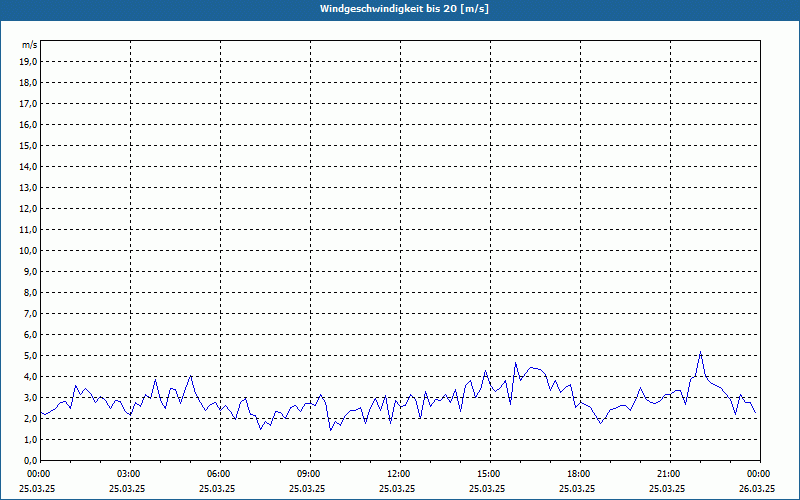The height and width of the screenshot is (500, 800).
Task: Select the 15:00 time axis label
Action: click(x=489, y=473)
